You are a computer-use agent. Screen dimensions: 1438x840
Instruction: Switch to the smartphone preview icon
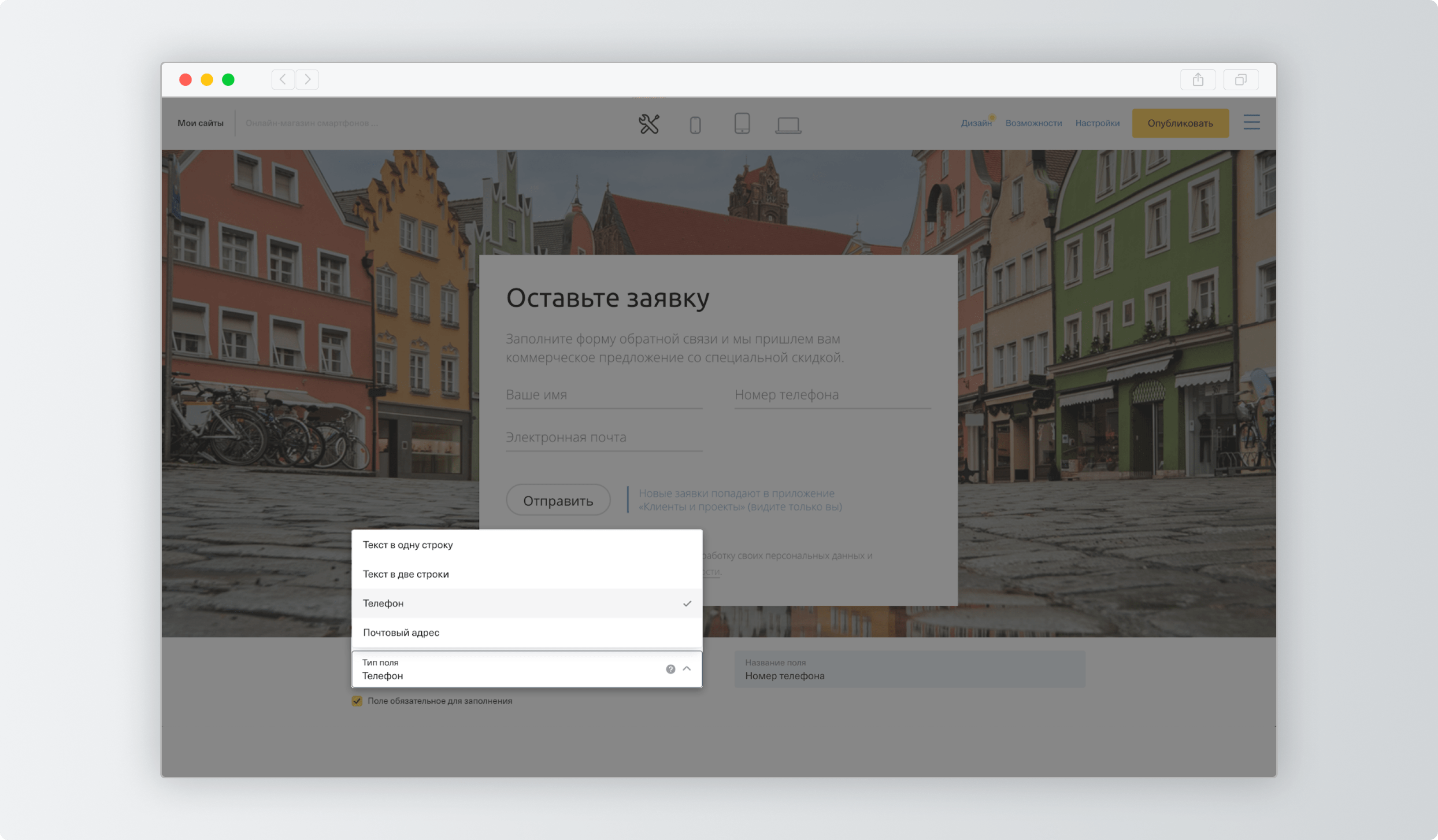tap(695, 124)
